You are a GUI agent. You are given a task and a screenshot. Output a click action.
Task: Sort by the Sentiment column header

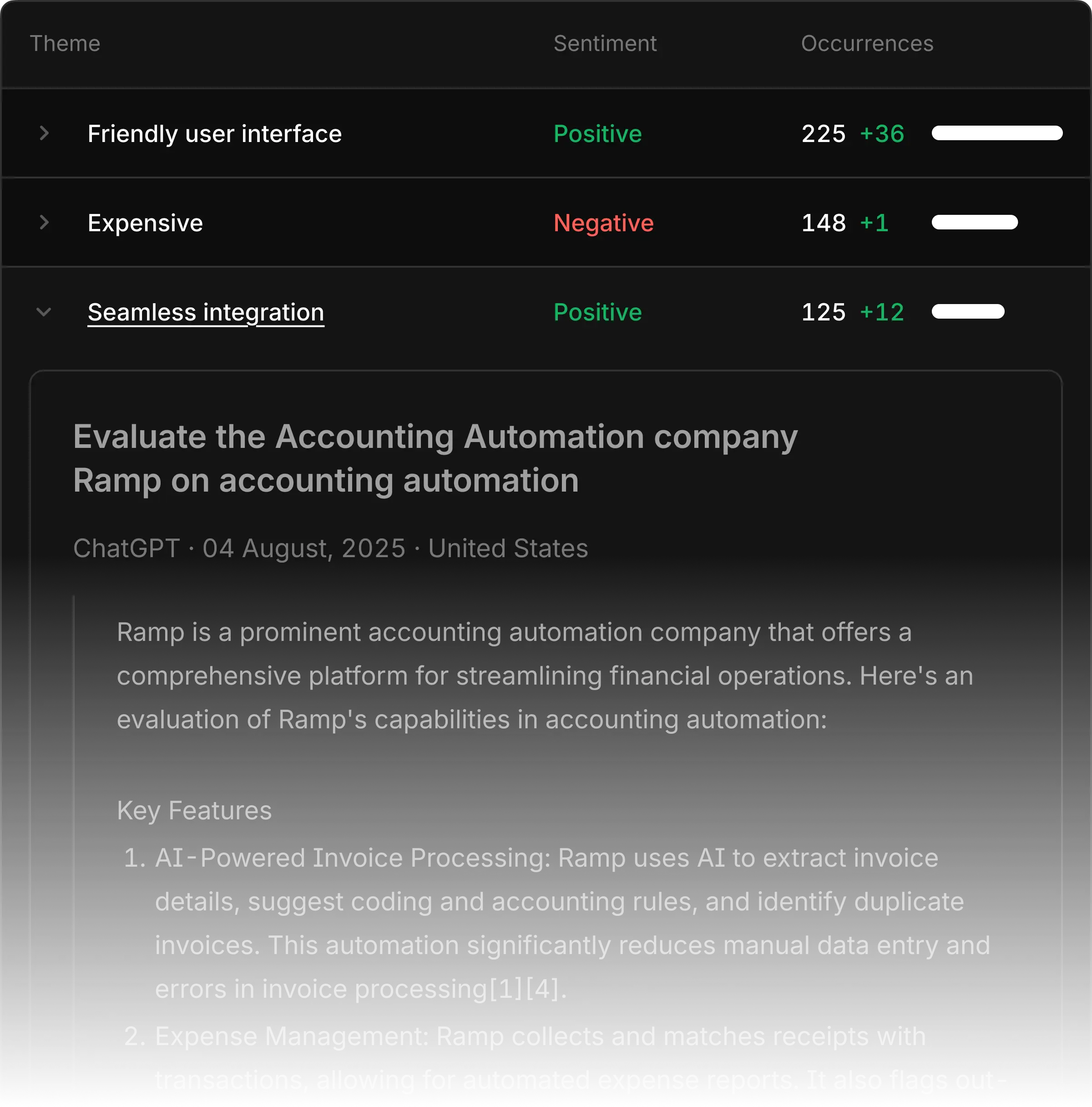[x=605, y=44]
